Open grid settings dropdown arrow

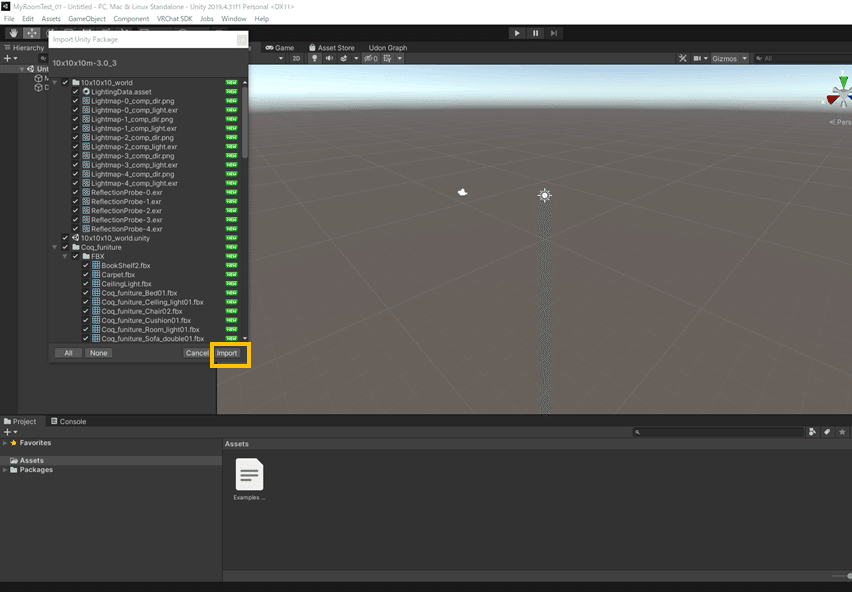pyautogui.click(x=399, y=58)
